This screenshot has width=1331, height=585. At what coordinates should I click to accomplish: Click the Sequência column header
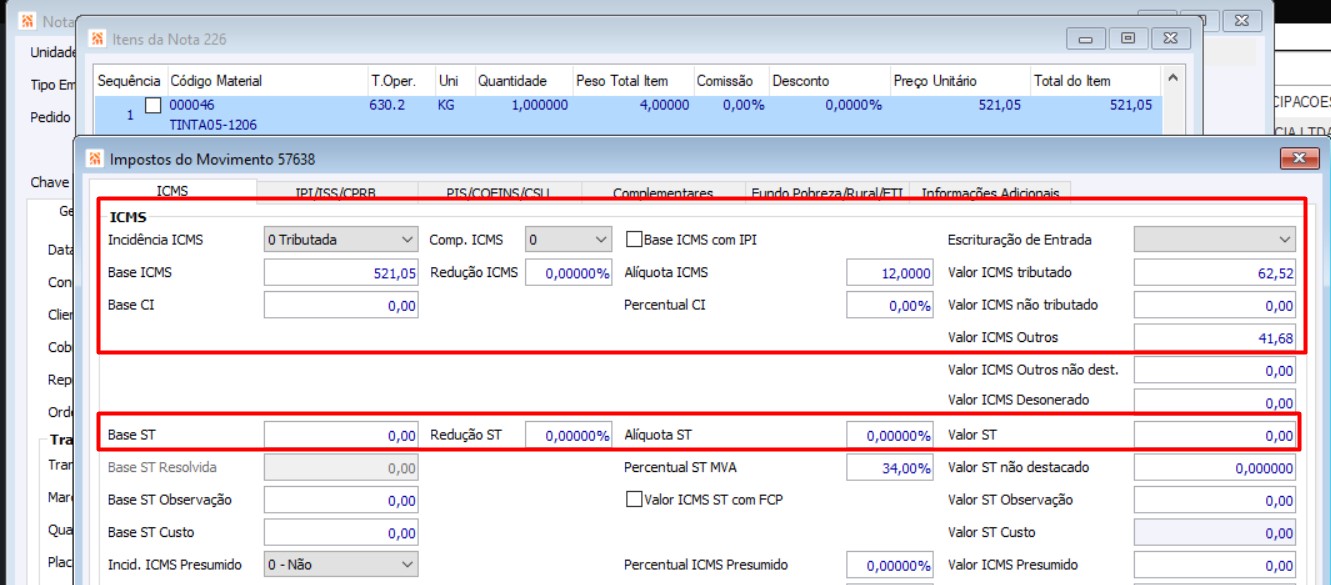130,81
